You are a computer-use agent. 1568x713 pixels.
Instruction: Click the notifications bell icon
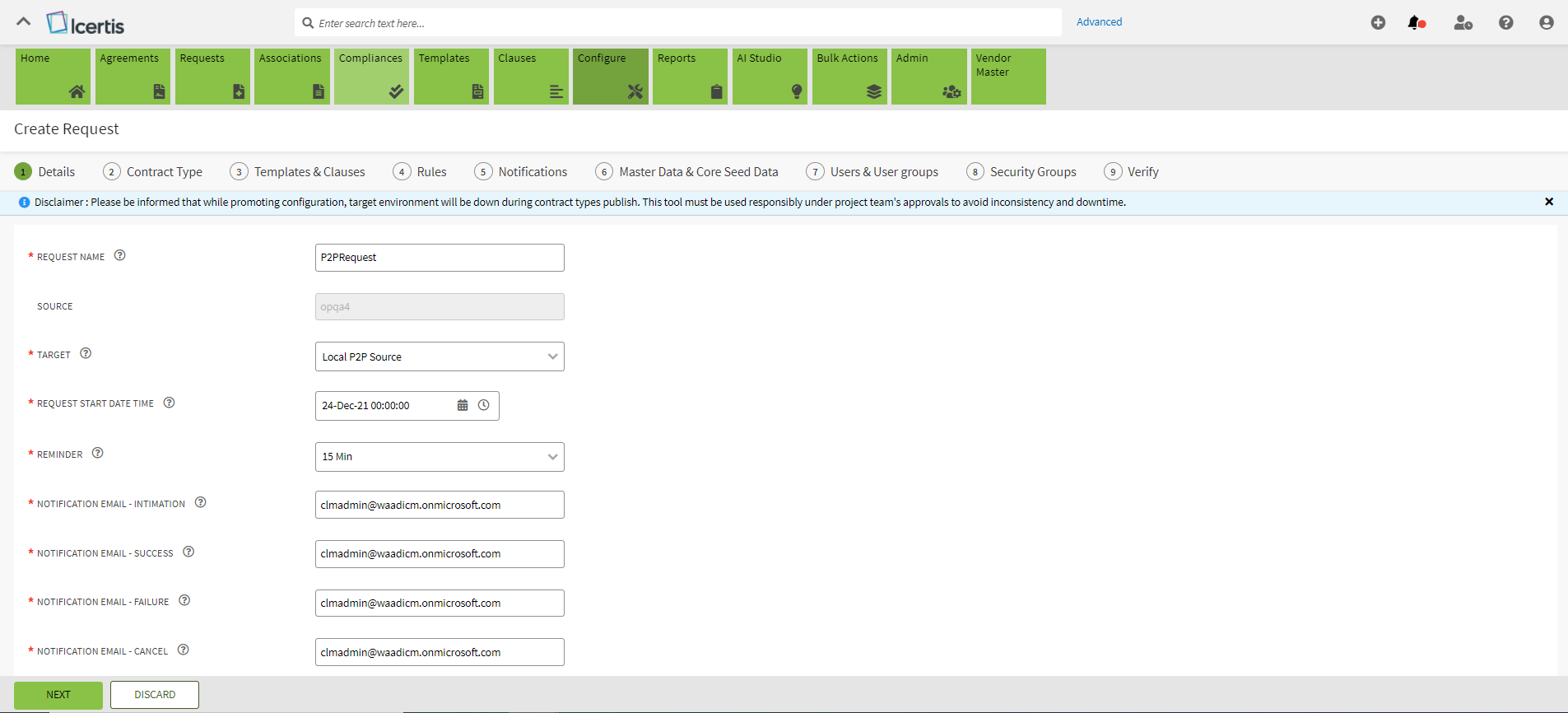click(1416, 23)
